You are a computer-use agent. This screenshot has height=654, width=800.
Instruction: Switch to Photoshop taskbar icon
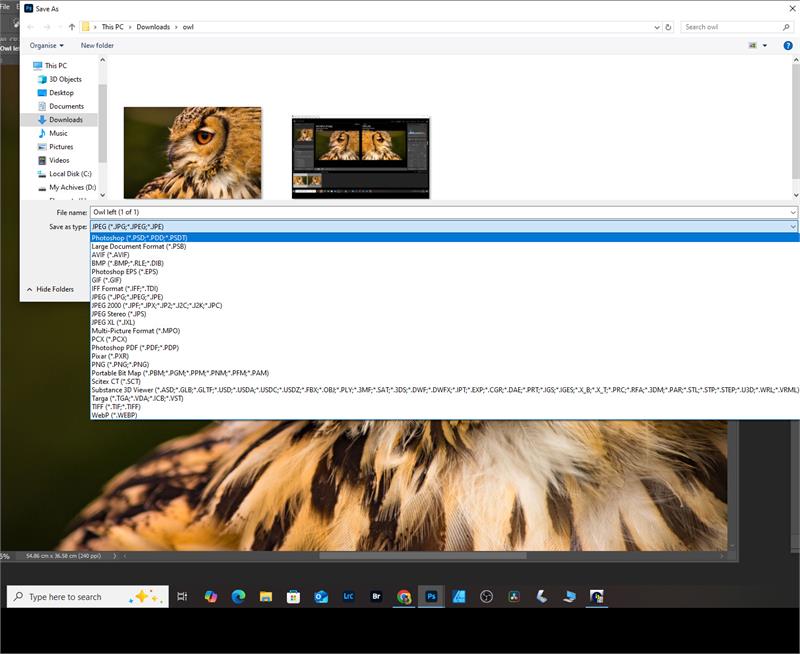tap(431, 596)
